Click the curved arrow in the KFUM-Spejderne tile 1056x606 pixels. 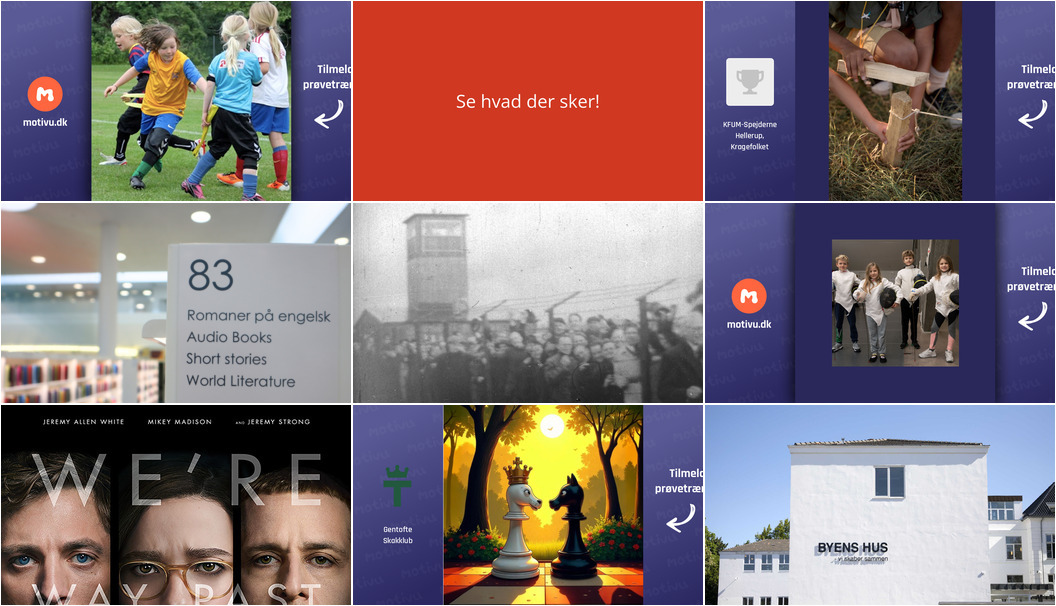pos(1033,114)
